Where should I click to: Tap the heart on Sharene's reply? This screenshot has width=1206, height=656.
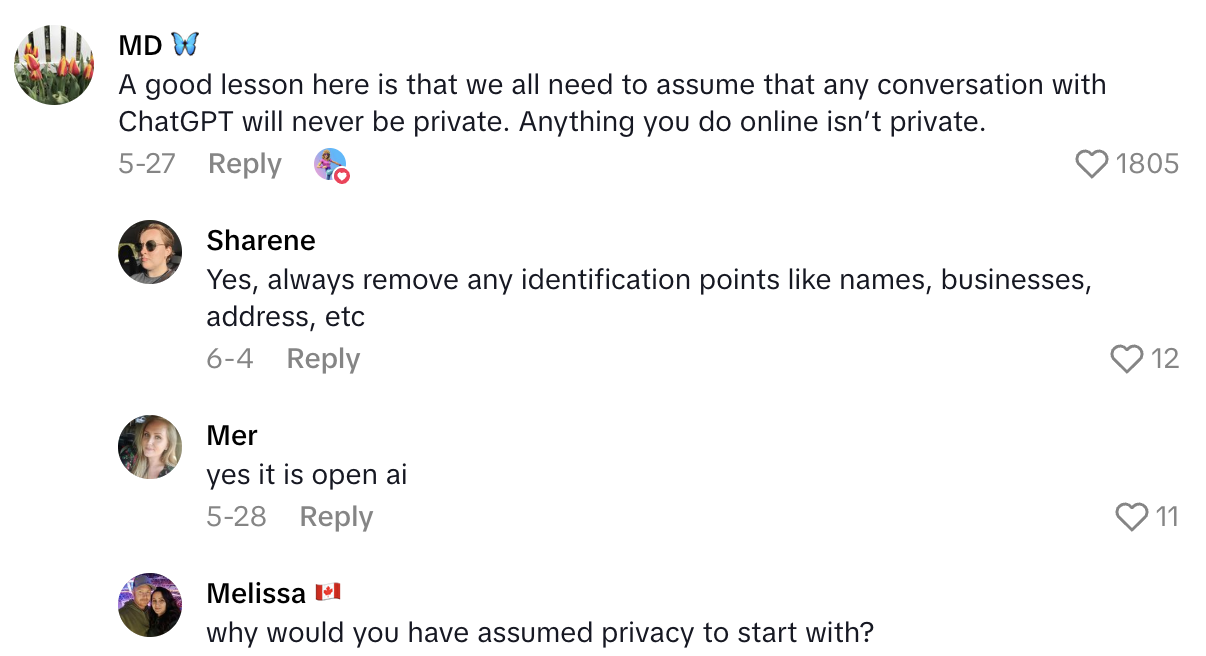(x=1127, y=359)
